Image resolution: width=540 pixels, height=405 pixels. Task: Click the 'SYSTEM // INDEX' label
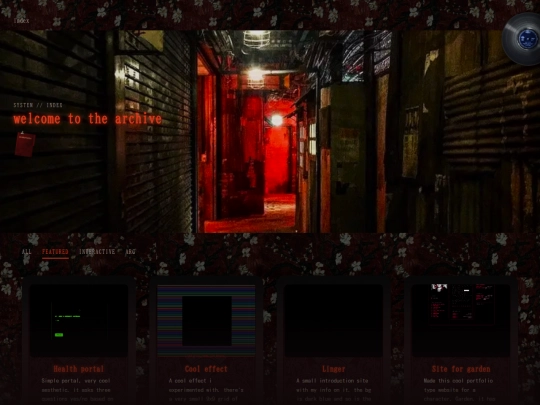click(x=38, y=105)
